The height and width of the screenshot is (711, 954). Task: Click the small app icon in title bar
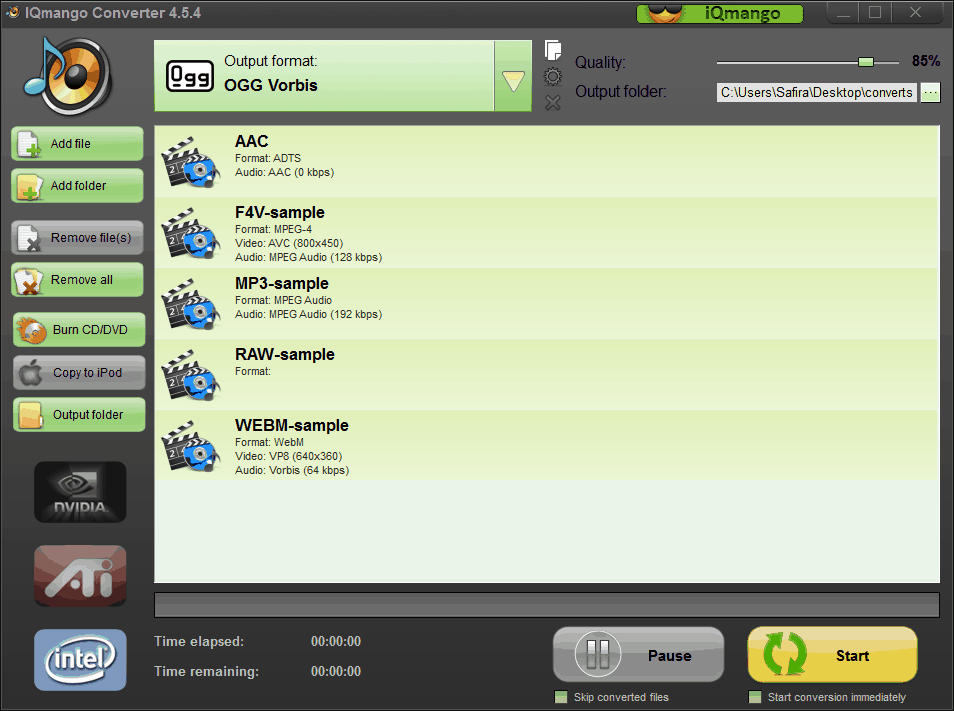pyautogui.click(x=12, y=12)
